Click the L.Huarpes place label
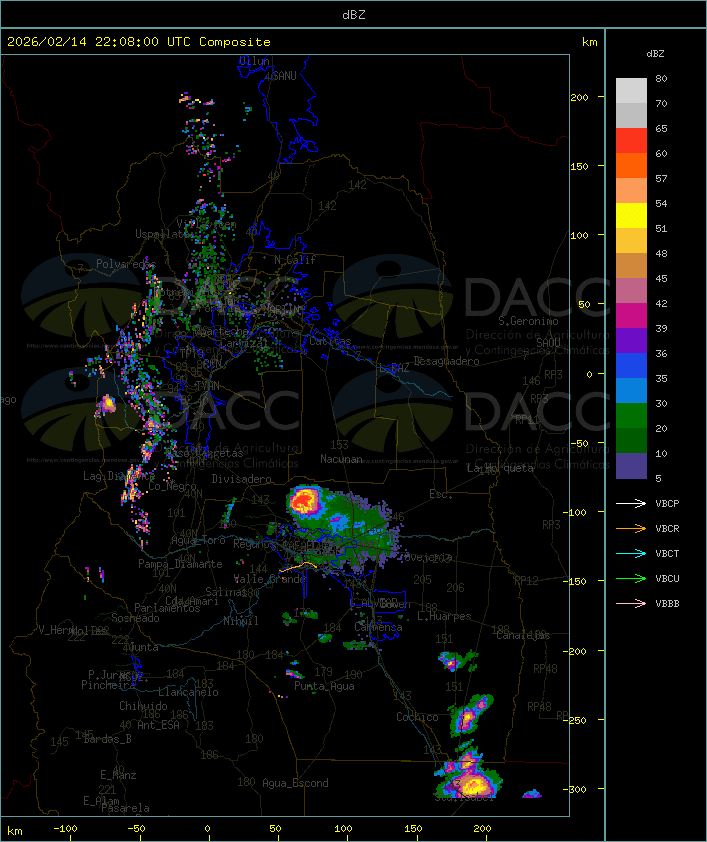 click(444, 616)
